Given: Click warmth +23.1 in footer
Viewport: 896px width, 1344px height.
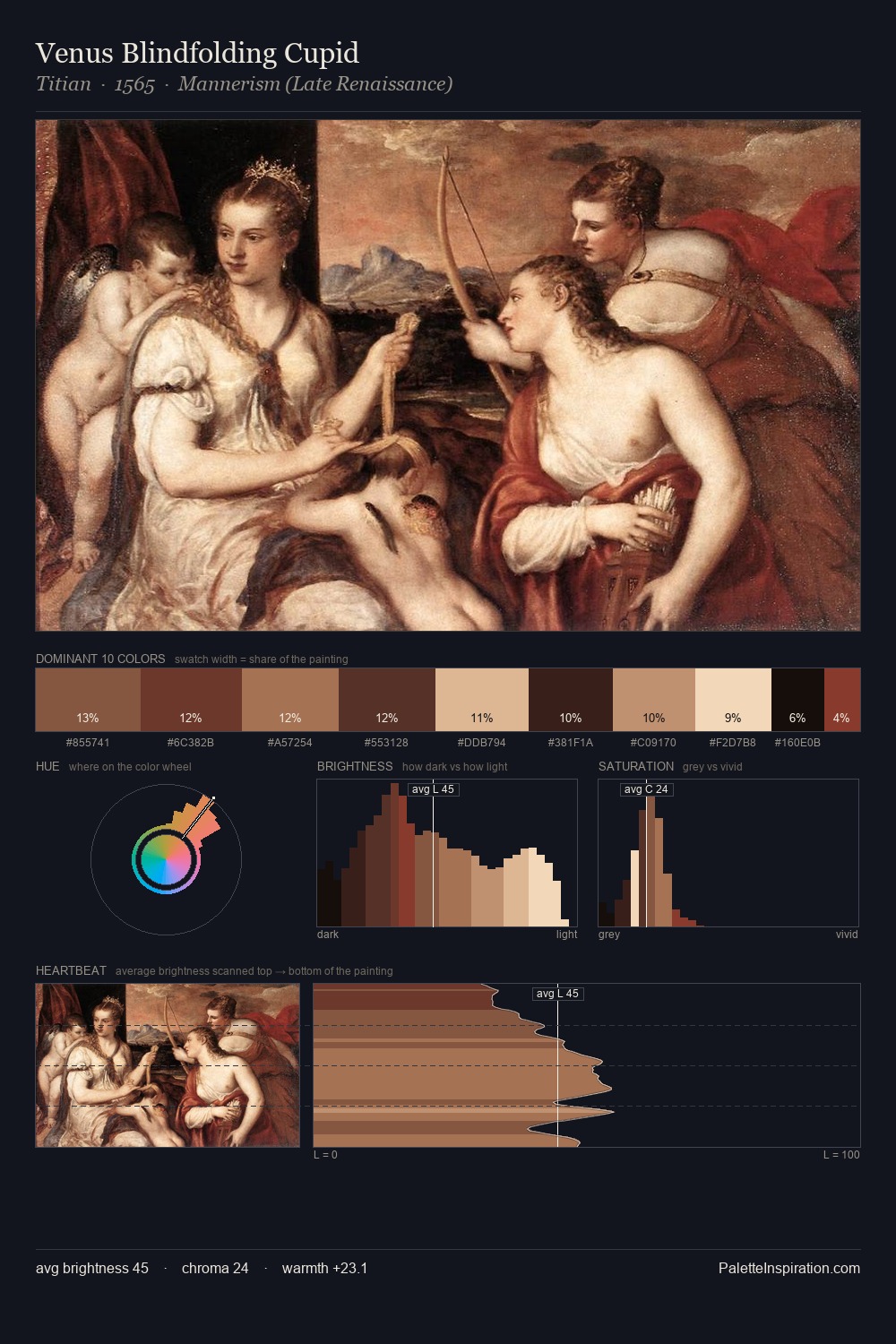Looking at the screenshot, I should pyautogui.click(x=324, y=1268).
